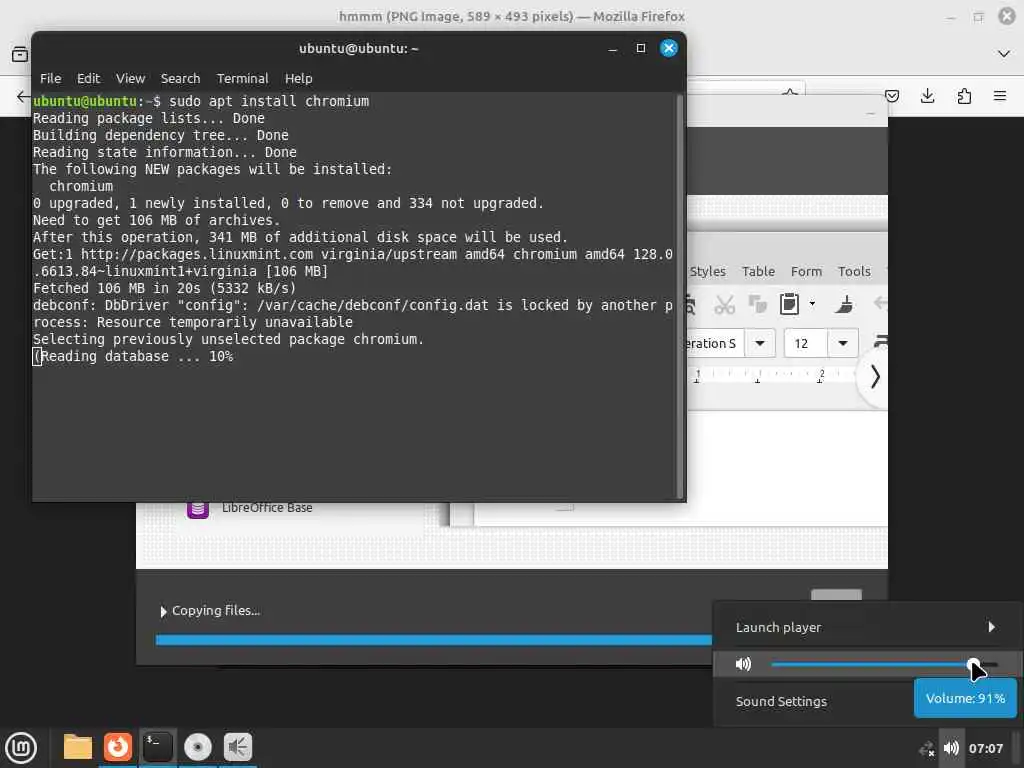Switch to Firefox in the taskbar
This screenshot has width=1024, height=768.
pyautogui.click(x=118, y=747)
